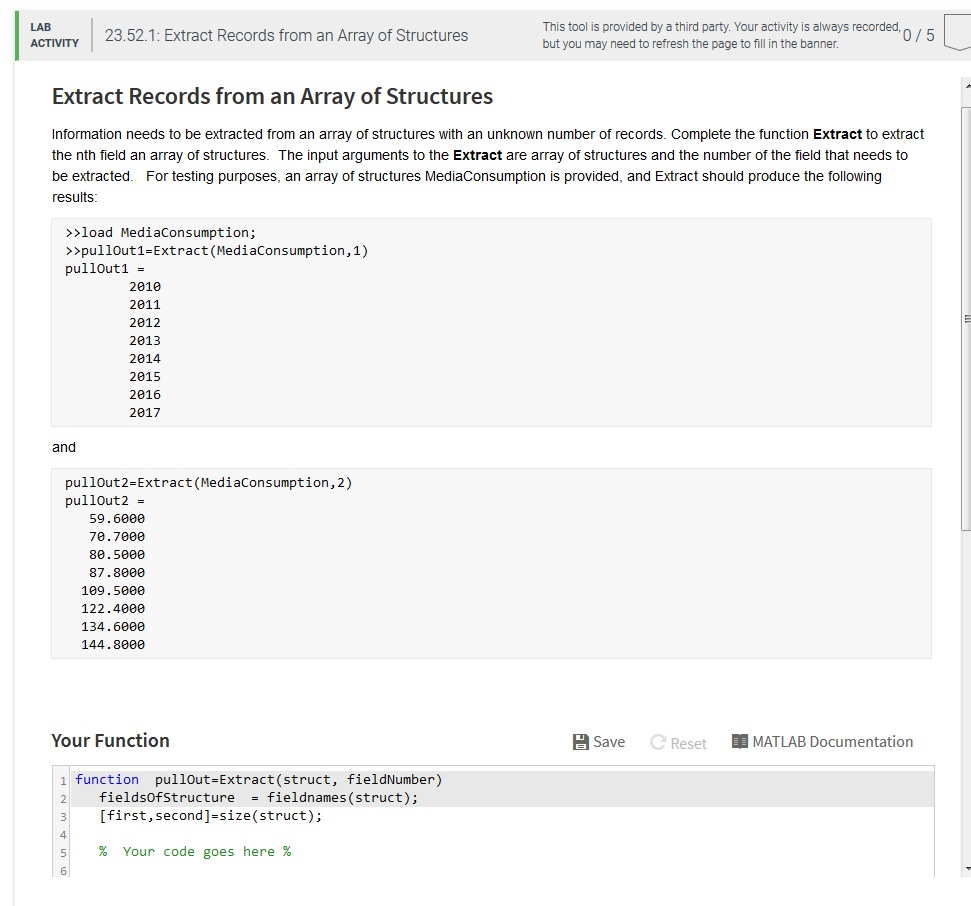Click the pullOut1 output in the example block
Screen dimensions: 971x906
[94, 268]
